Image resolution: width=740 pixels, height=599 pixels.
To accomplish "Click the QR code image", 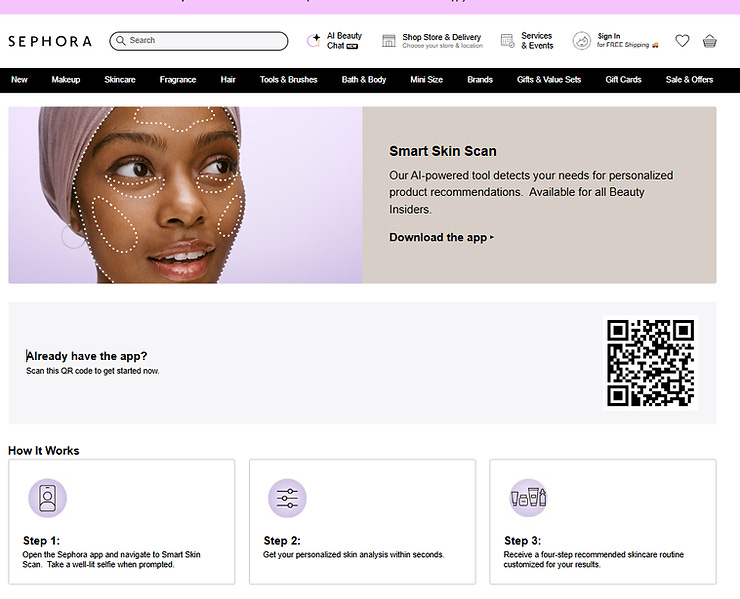I will pyautogui.click(x=650, y=363).
